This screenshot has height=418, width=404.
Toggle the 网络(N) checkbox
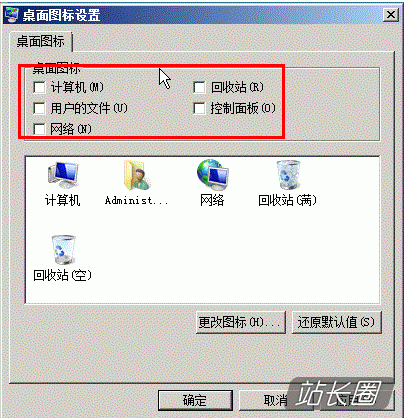tap(39, 129)
